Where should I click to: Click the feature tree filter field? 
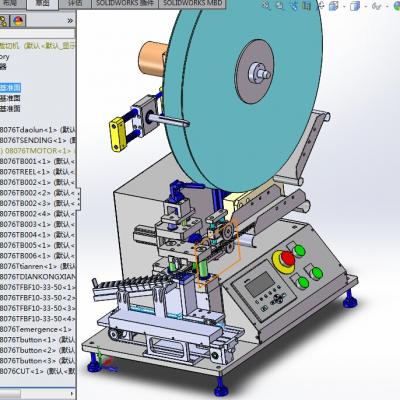(x=37, y=34)
